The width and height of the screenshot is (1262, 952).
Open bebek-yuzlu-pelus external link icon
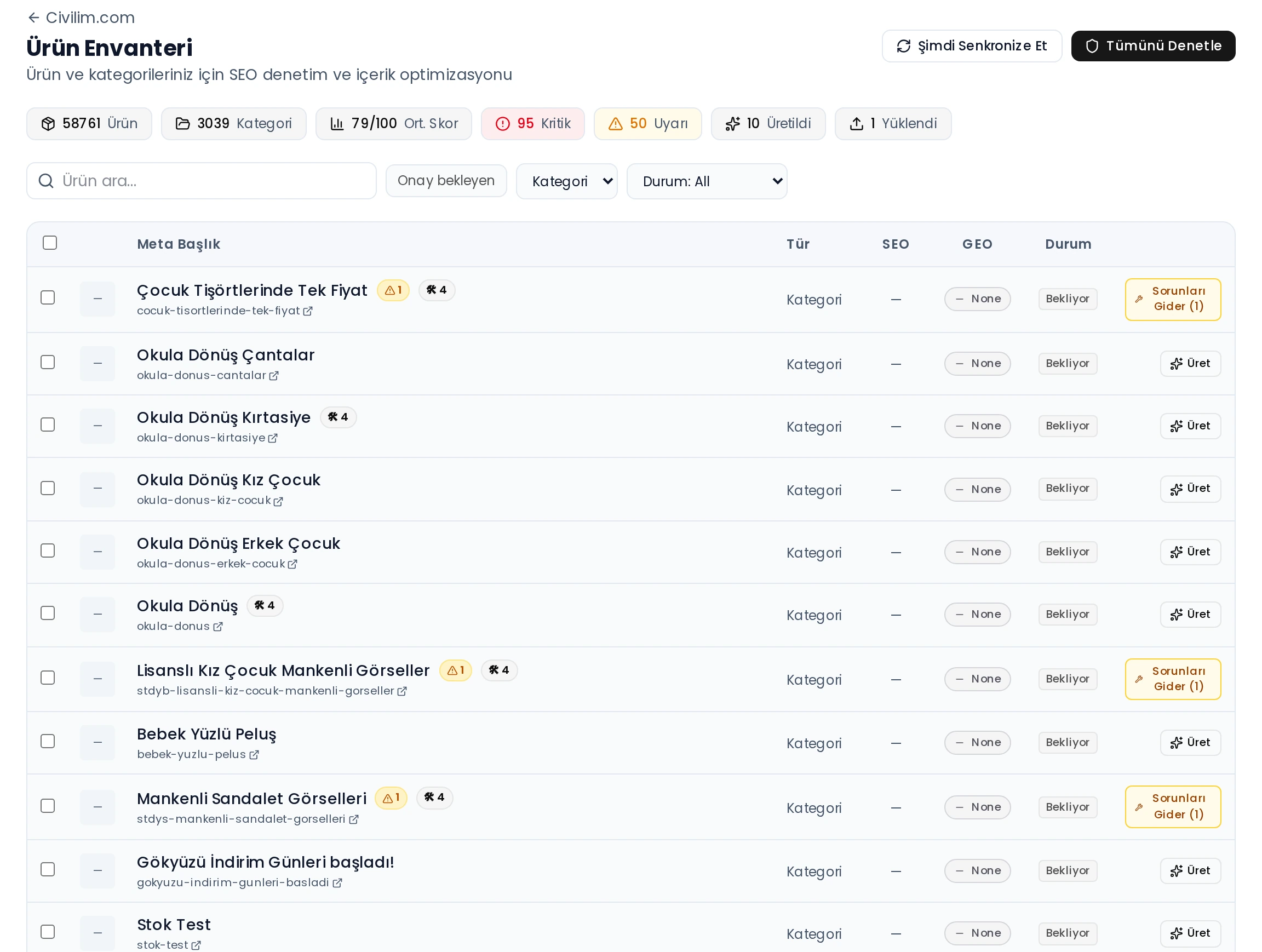255,755
